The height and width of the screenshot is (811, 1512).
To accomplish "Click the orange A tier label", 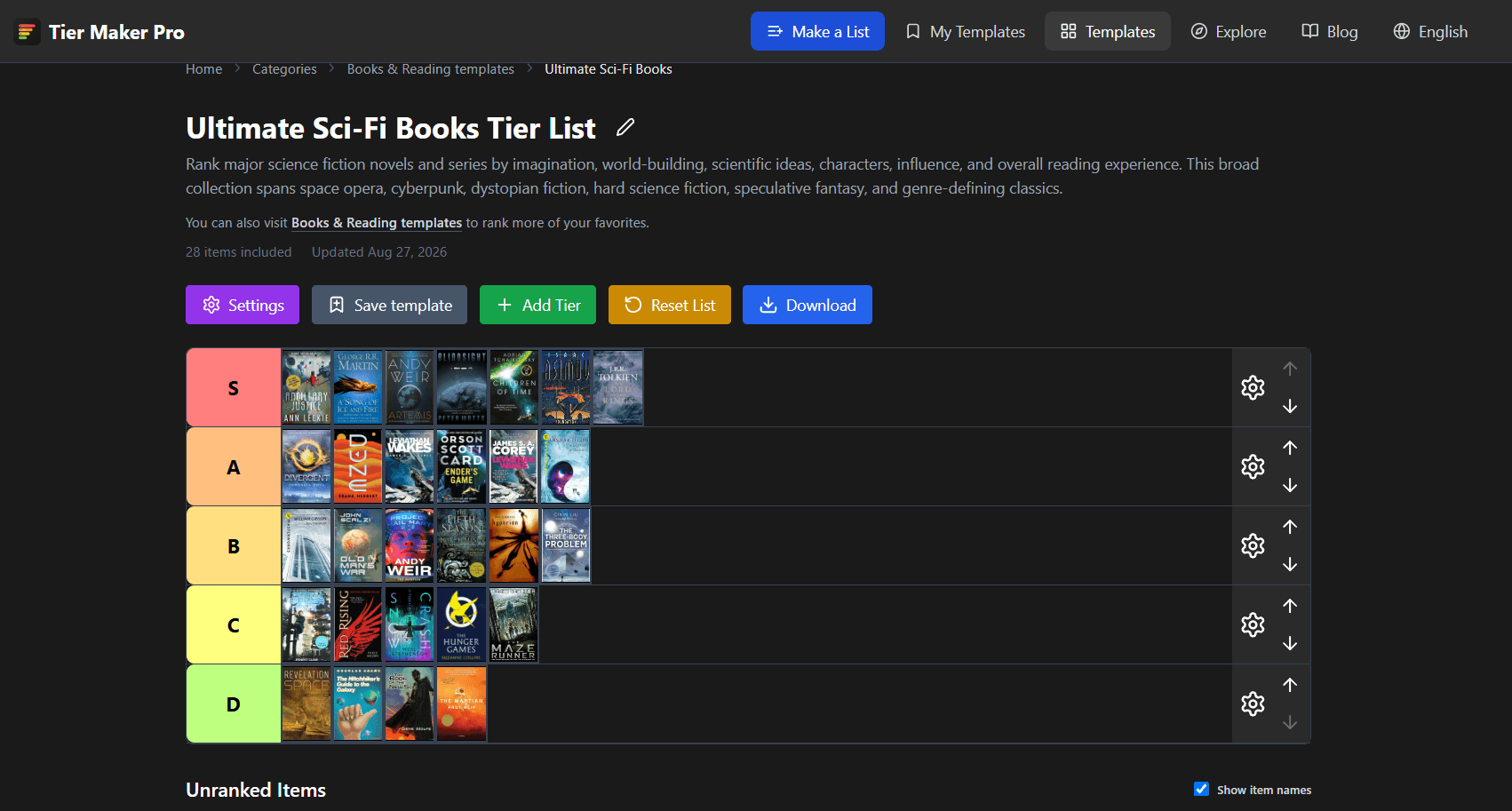I will 234,466.
